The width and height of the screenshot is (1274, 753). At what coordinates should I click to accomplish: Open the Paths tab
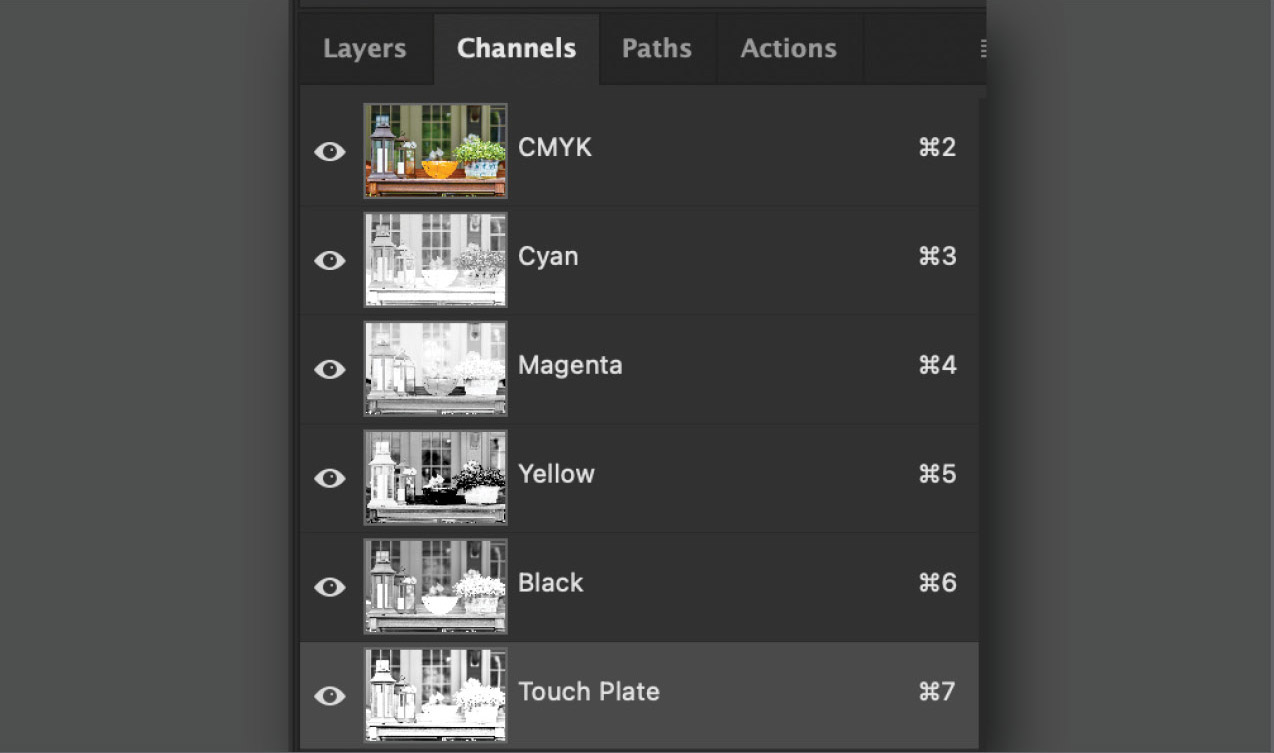657,49
